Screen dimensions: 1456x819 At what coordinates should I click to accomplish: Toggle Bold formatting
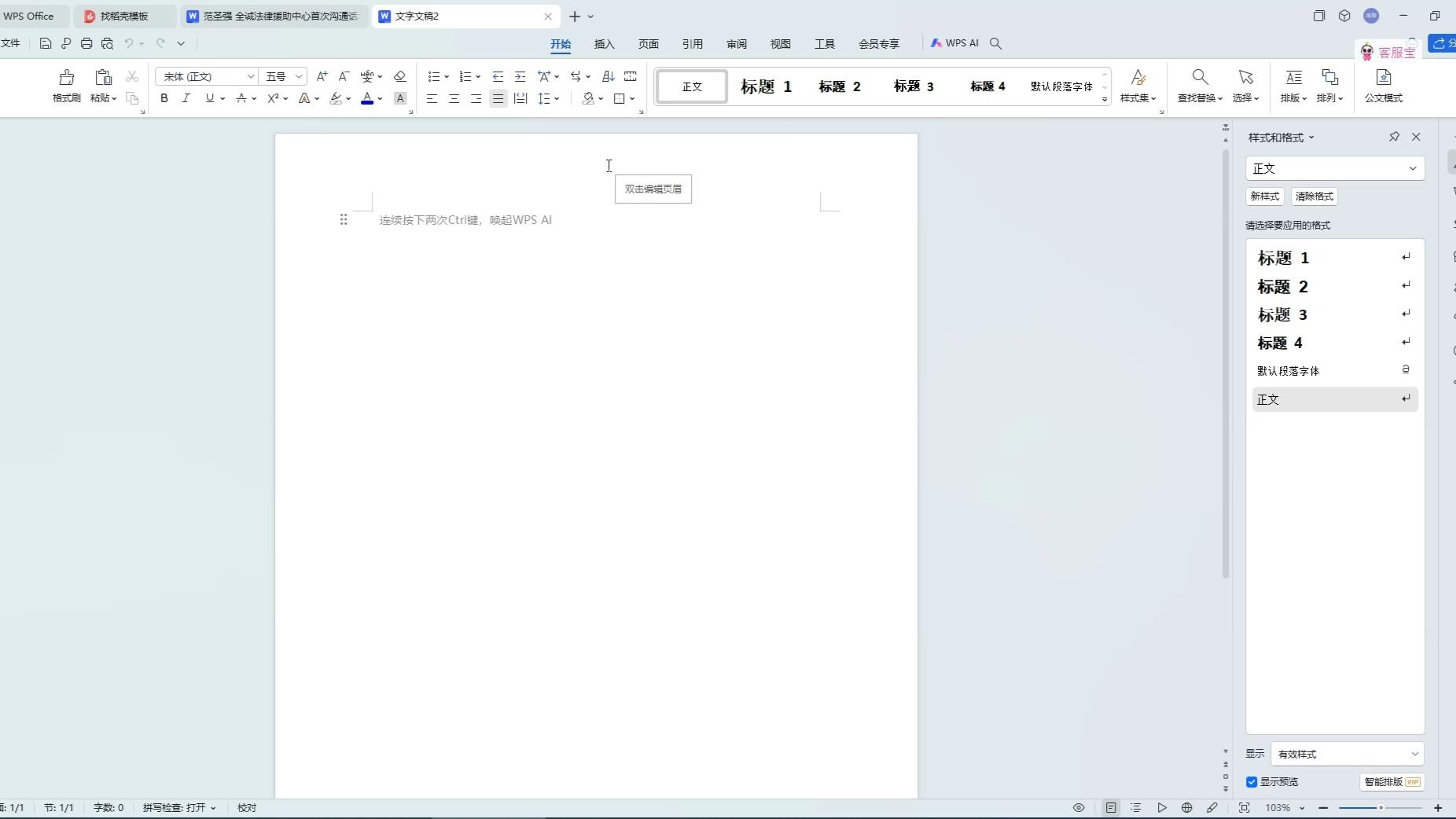[x=164, y=98]
